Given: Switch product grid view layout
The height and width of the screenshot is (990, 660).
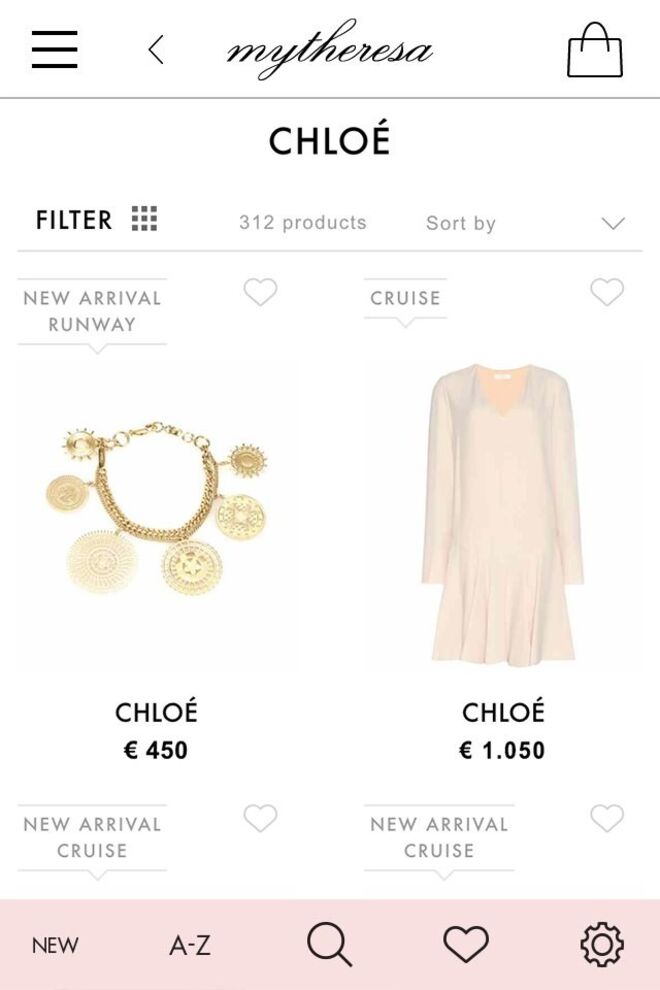Looking at the screenshot, I should pos(144,219).
